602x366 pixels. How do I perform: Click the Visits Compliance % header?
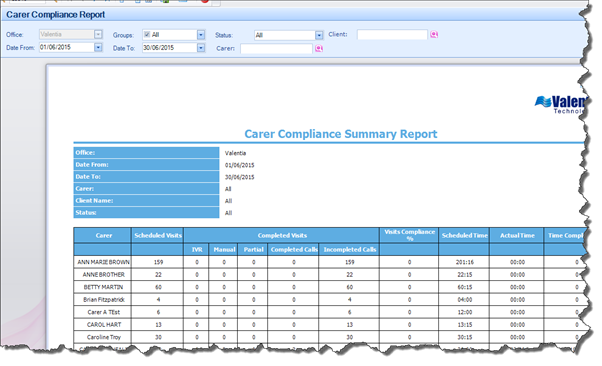coord(409,235)
